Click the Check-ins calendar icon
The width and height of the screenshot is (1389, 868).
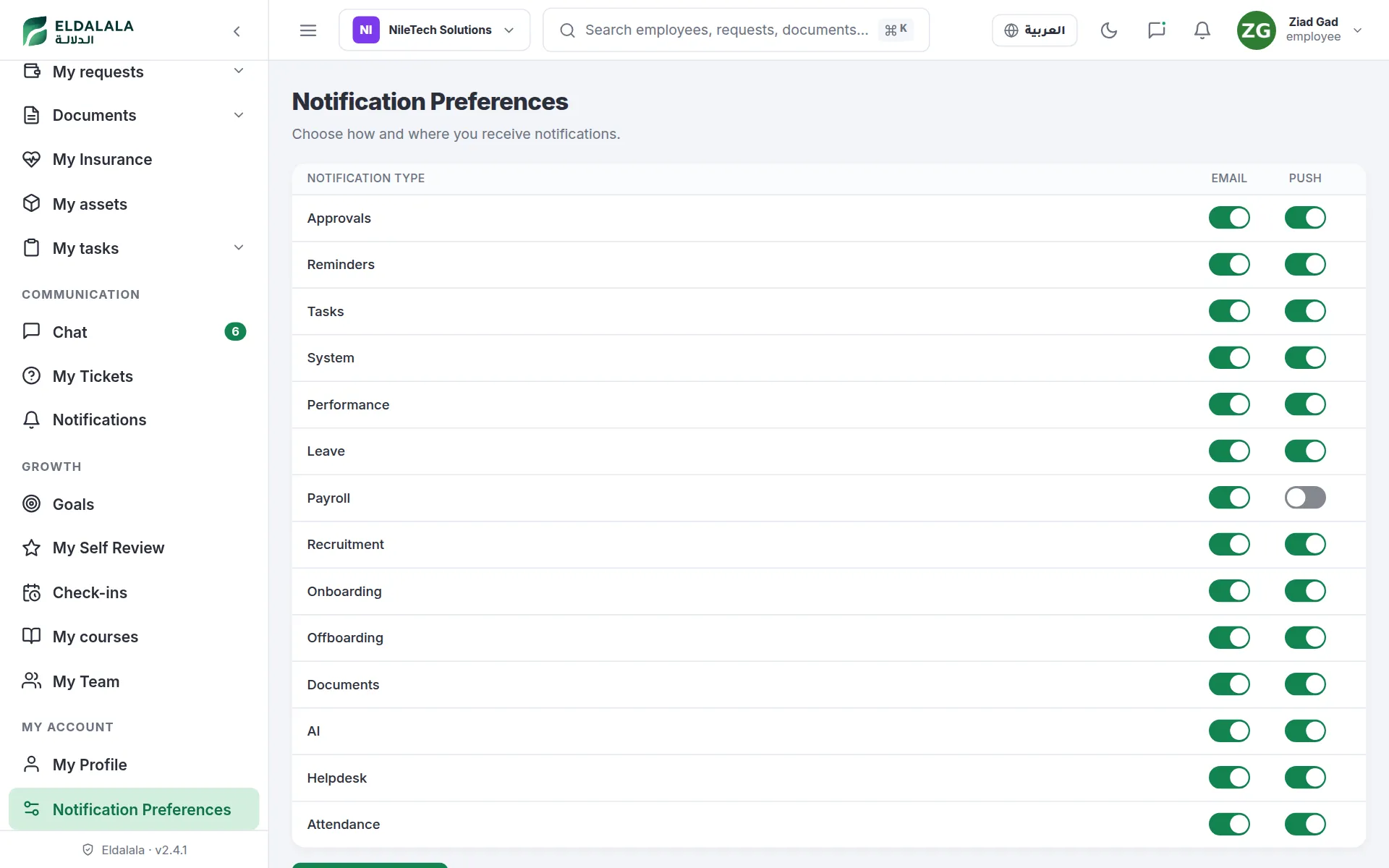coord(31,592)
